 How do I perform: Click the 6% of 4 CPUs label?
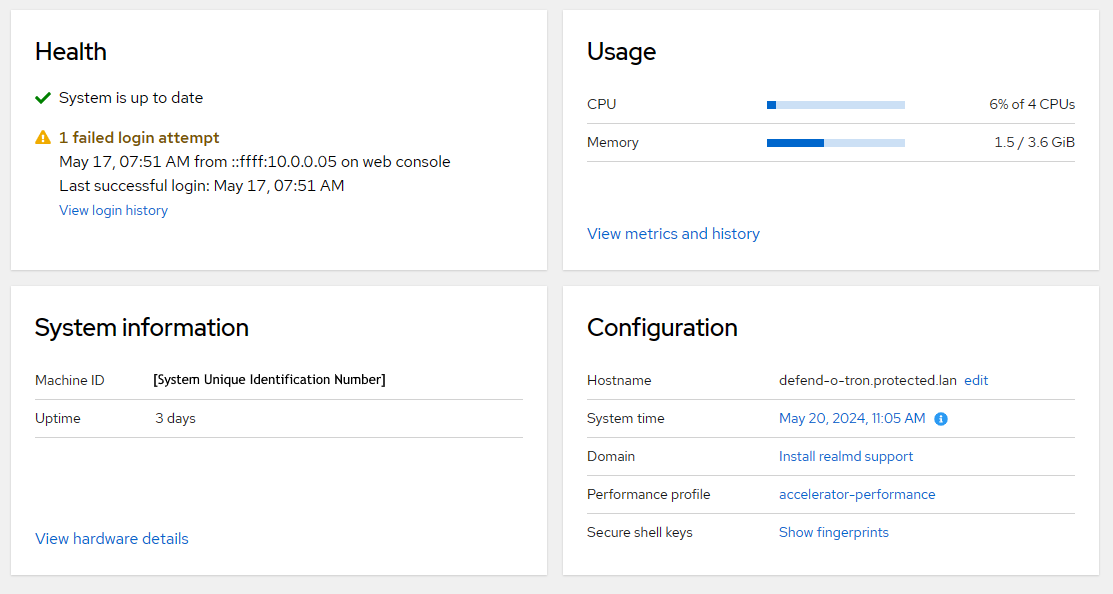click(x=1021, y=104)
